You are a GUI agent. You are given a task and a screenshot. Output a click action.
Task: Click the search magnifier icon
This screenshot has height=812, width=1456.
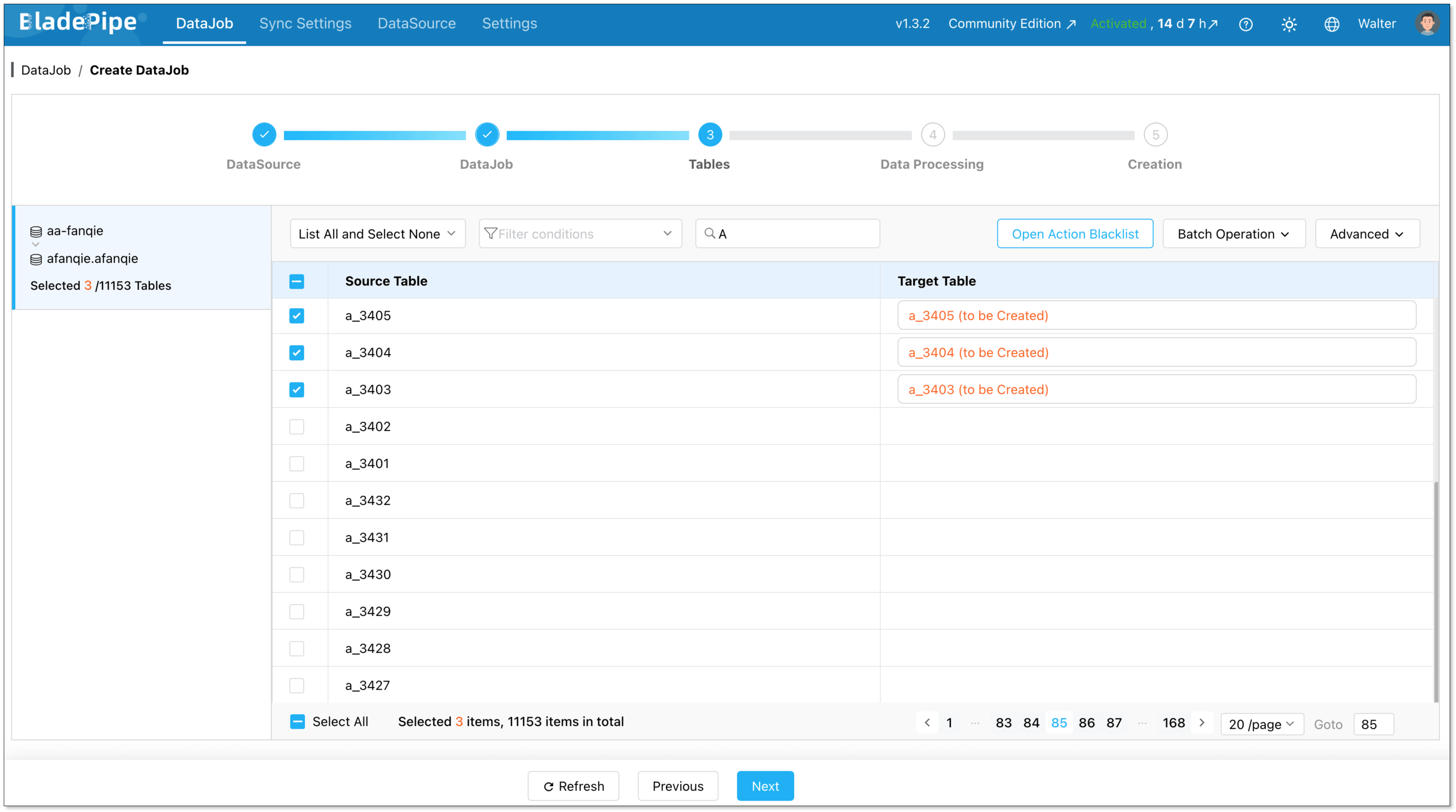click(x=710, y=233)
